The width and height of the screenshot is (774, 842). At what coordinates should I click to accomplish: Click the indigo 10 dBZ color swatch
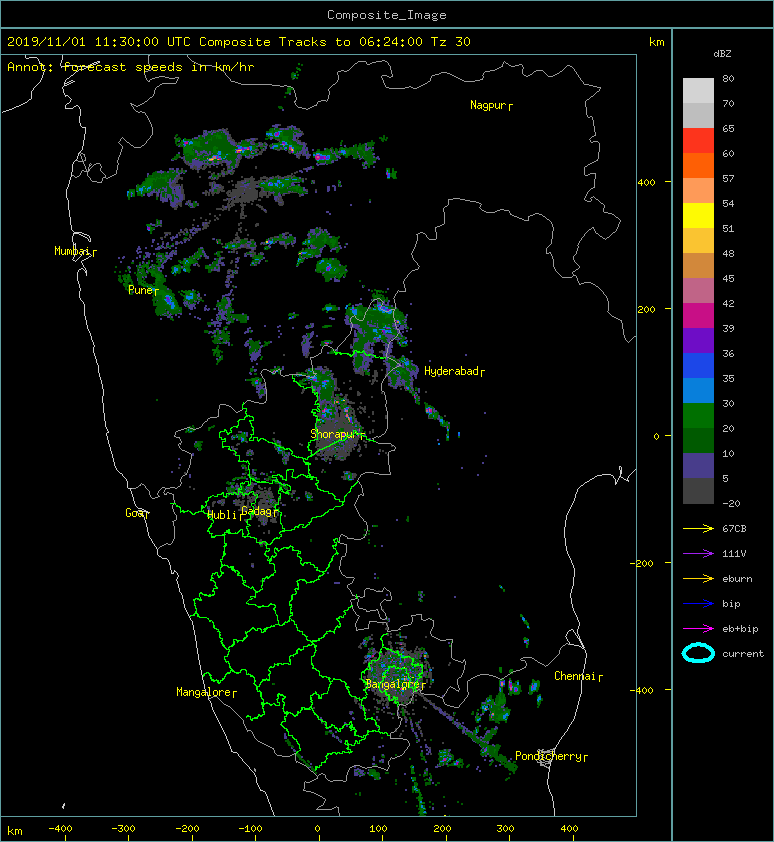click(x=698, y=466)
